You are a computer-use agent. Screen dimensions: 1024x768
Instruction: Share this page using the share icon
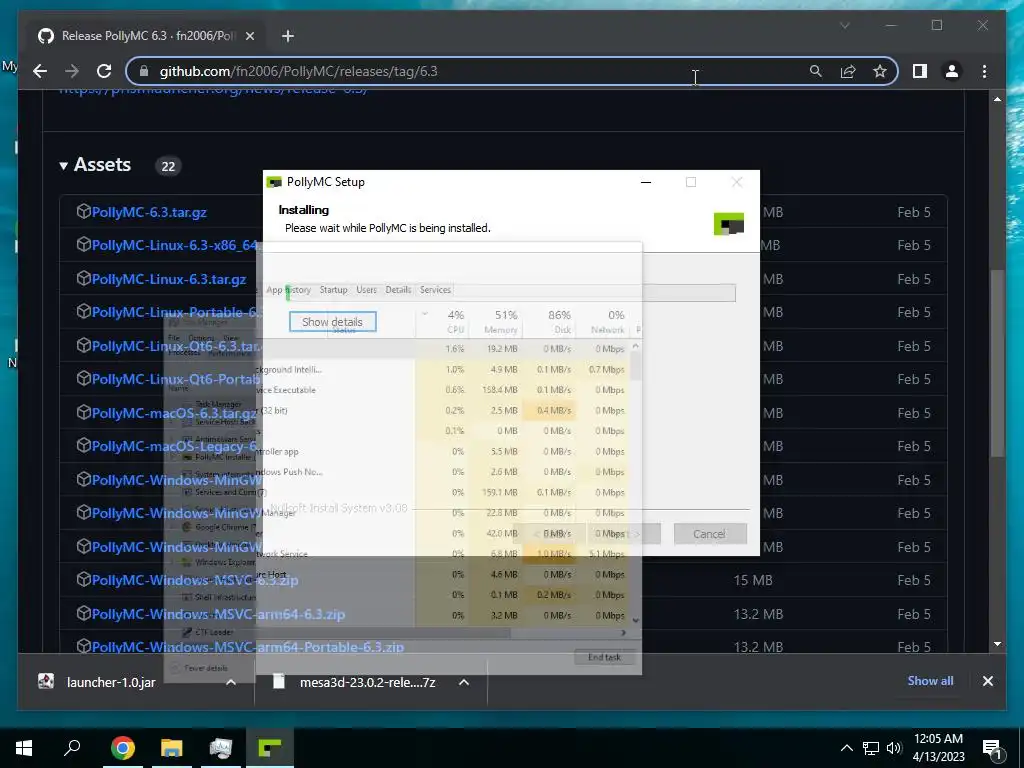point(848,71)
